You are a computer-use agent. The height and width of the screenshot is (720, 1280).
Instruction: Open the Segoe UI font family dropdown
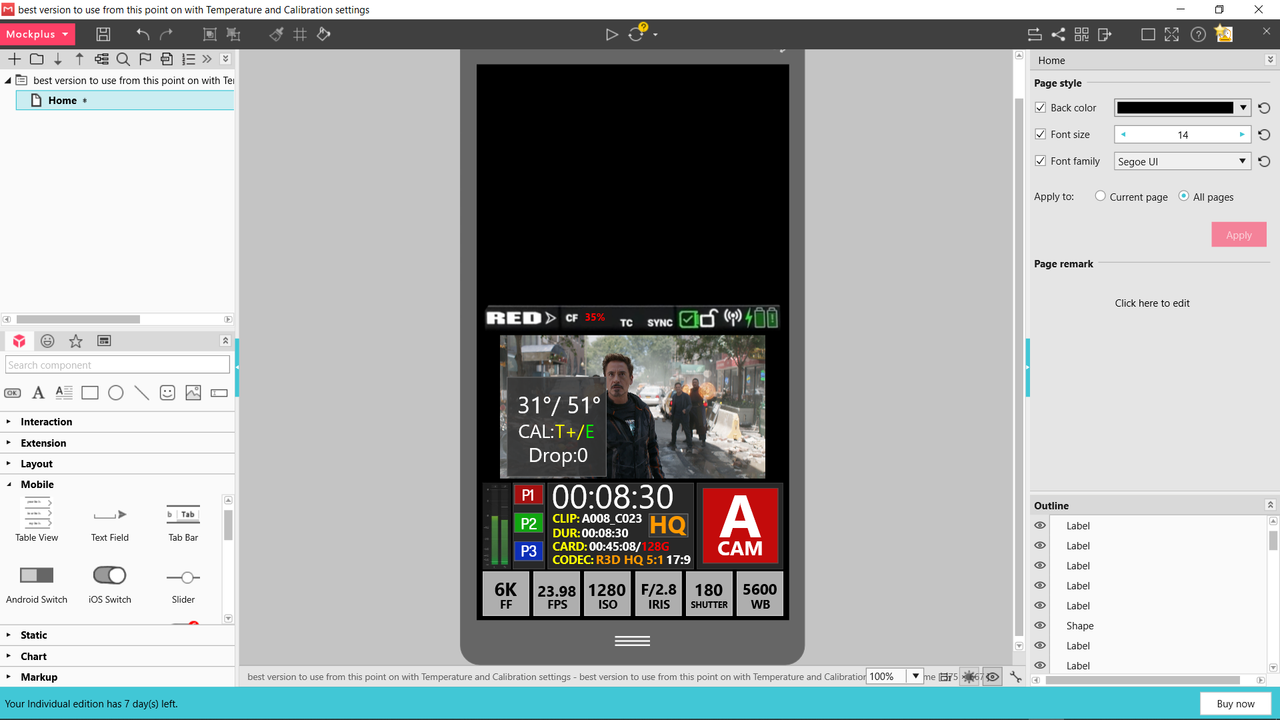coord(1183,161)
